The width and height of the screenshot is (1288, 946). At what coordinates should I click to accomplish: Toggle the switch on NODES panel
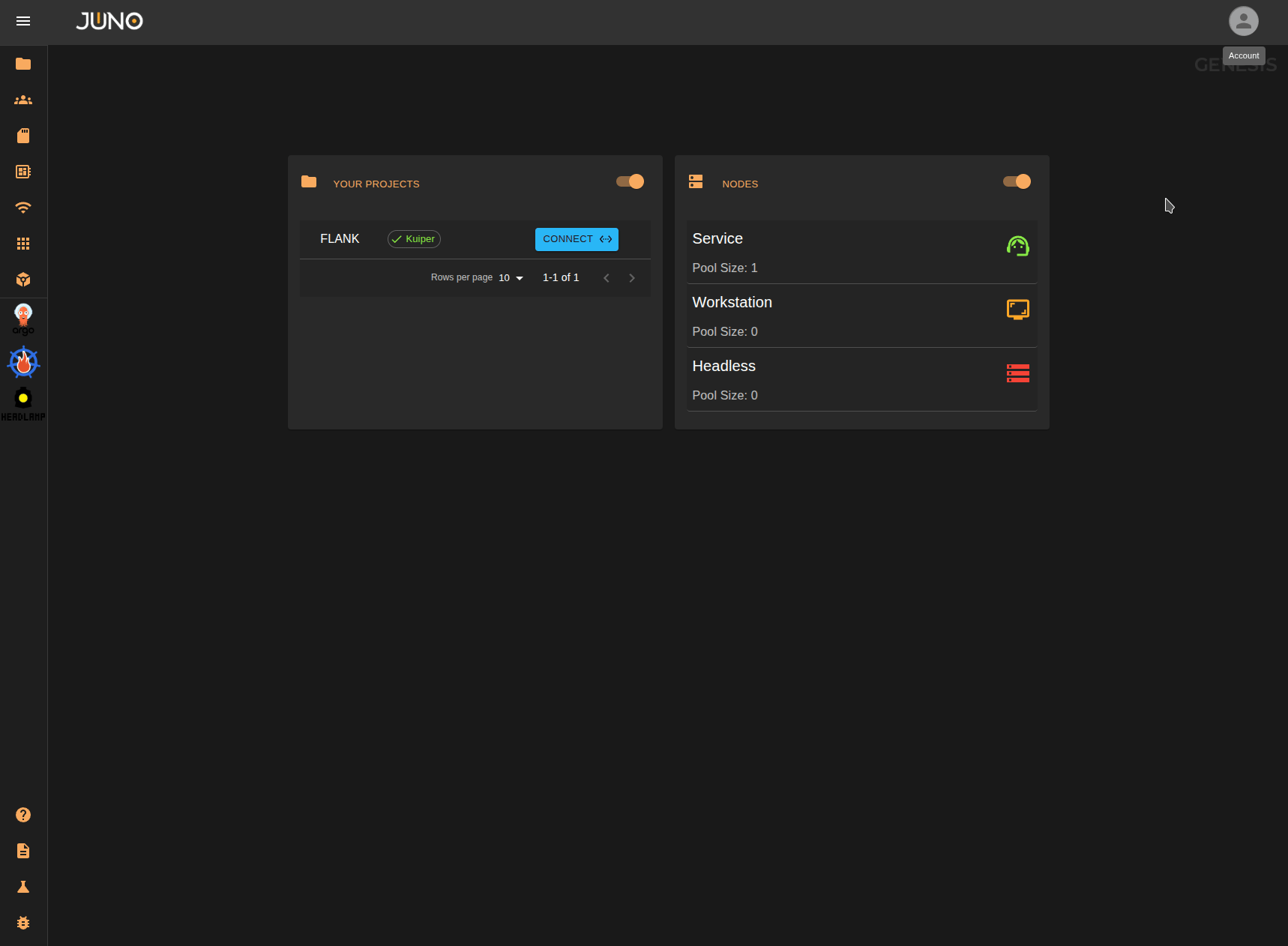1017,181
